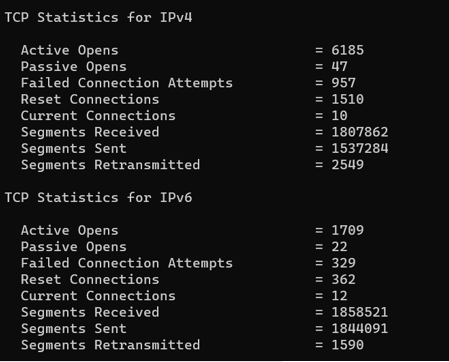Click the IPv4 Segments Received value 1807862
This screenshot has height=362, width=449.
pos(360,132)
